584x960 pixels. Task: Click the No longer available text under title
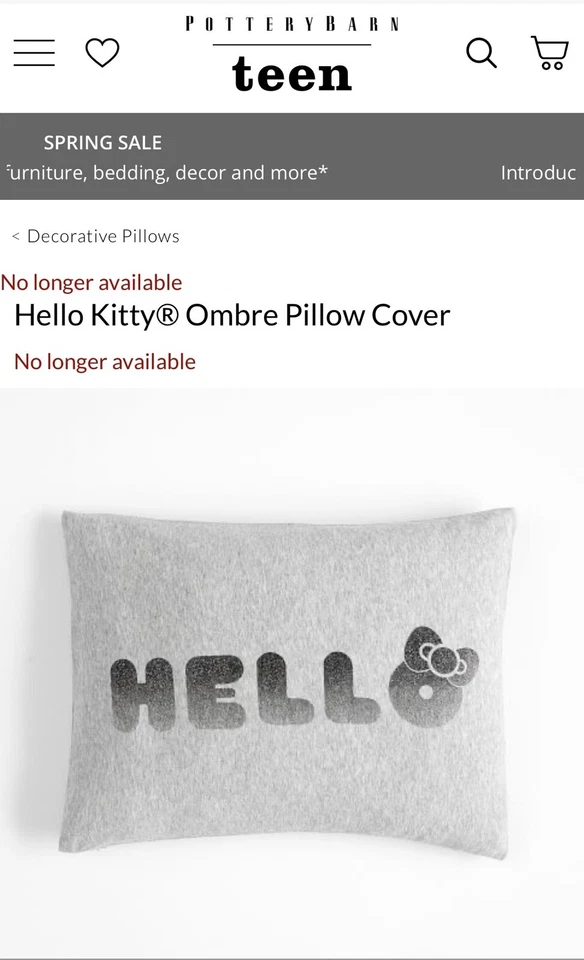point(105,362)
